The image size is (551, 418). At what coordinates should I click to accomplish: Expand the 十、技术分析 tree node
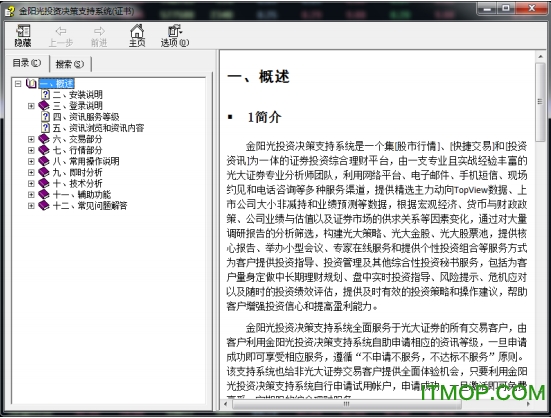31,183
